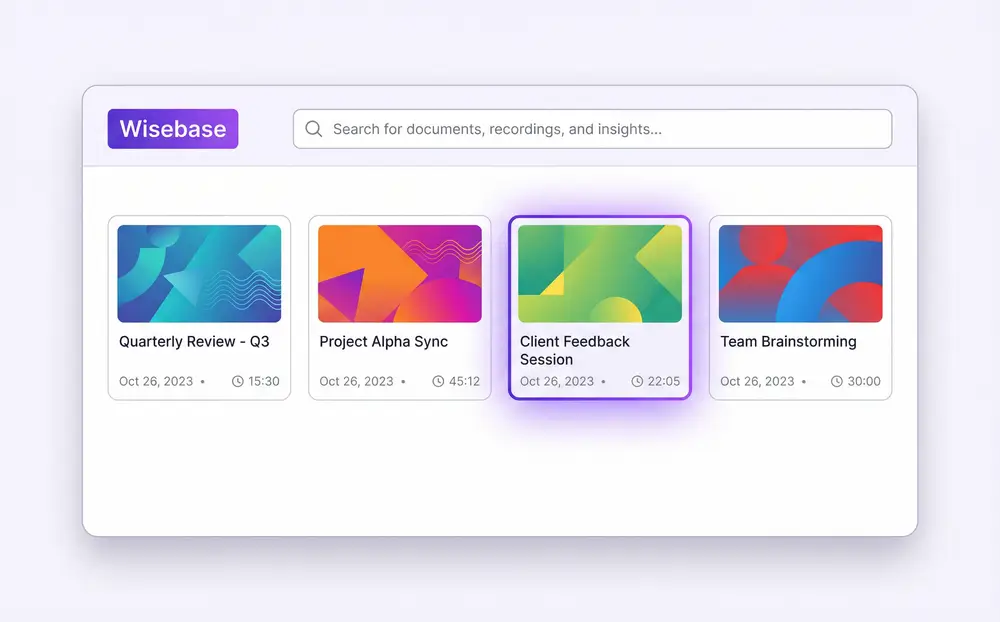The width and height of the screenshot is (1000, 622).
Task: Click the clock icon beside 22:05
Action: [637, 381]
